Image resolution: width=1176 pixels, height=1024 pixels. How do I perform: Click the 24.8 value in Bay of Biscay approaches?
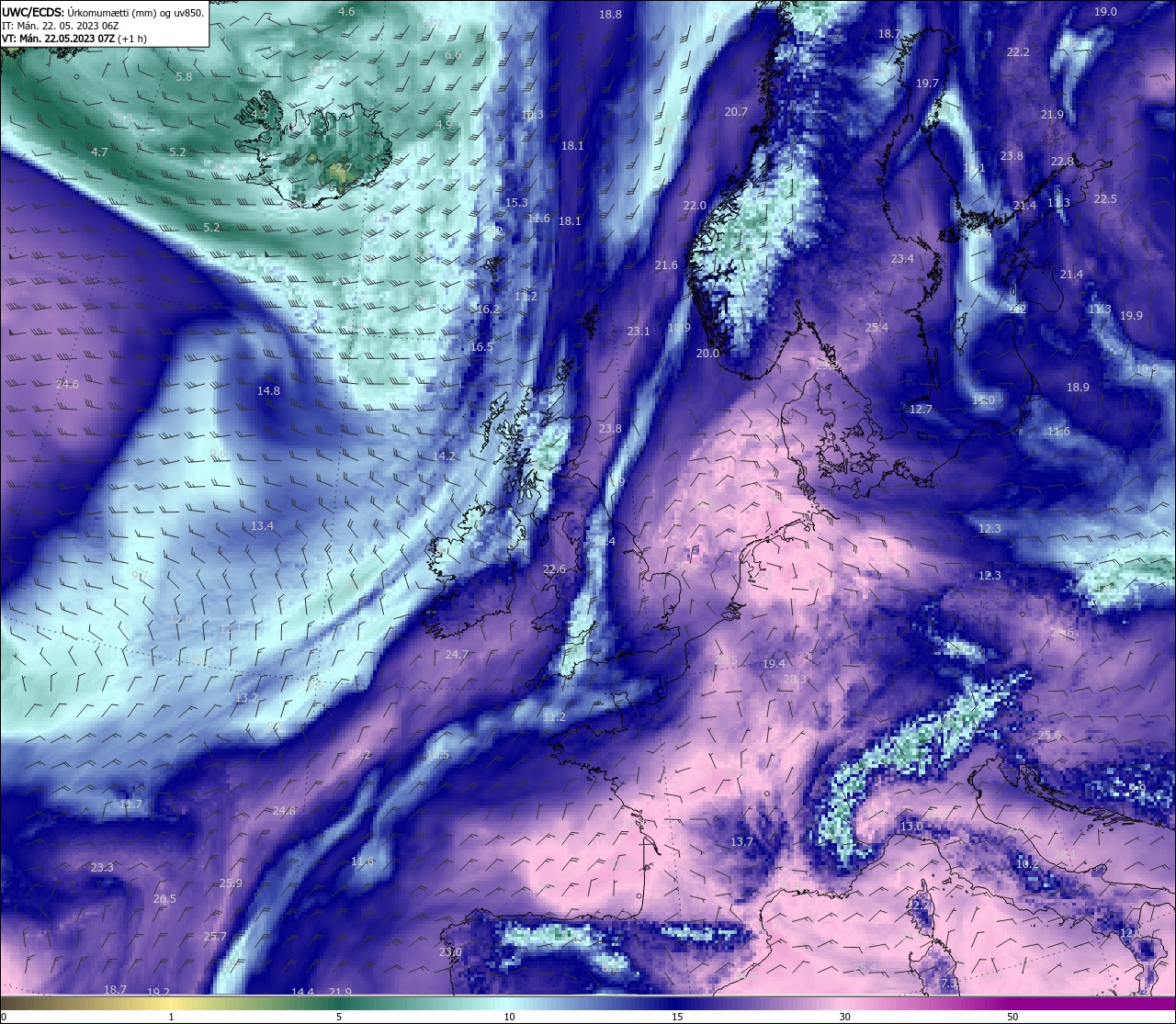(284, 811)
